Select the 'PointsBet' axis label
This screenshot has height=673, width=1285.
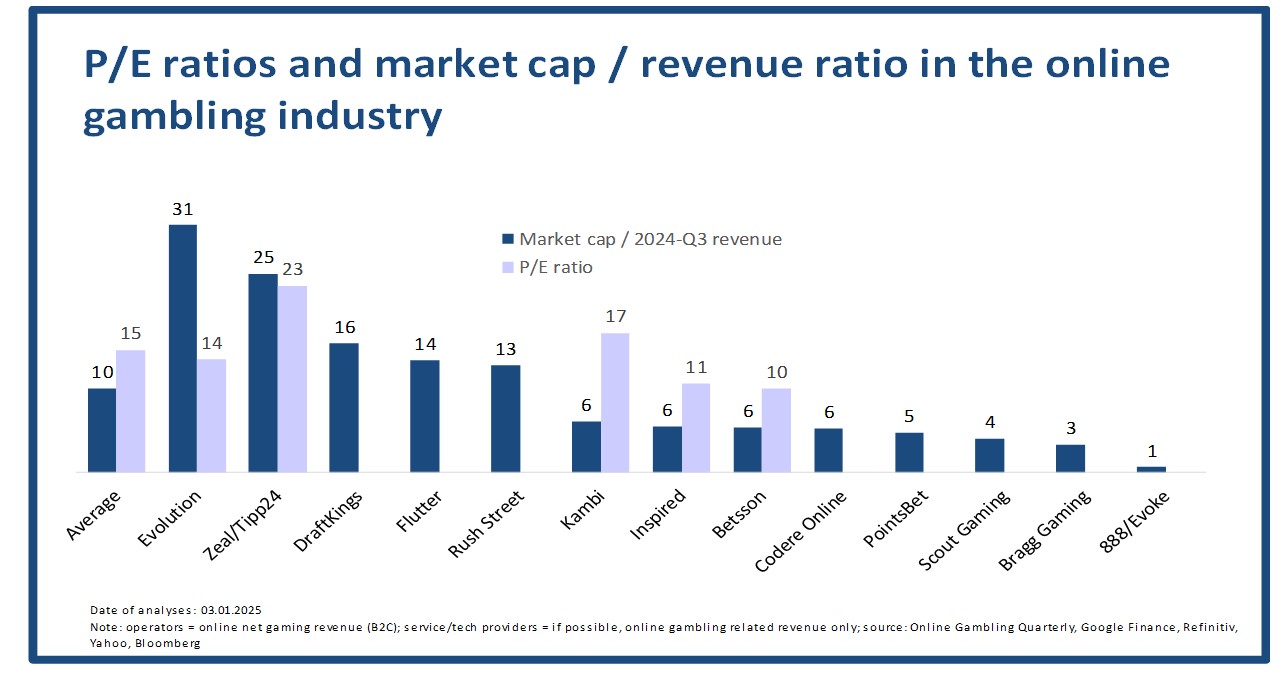(x=897, y=519)
